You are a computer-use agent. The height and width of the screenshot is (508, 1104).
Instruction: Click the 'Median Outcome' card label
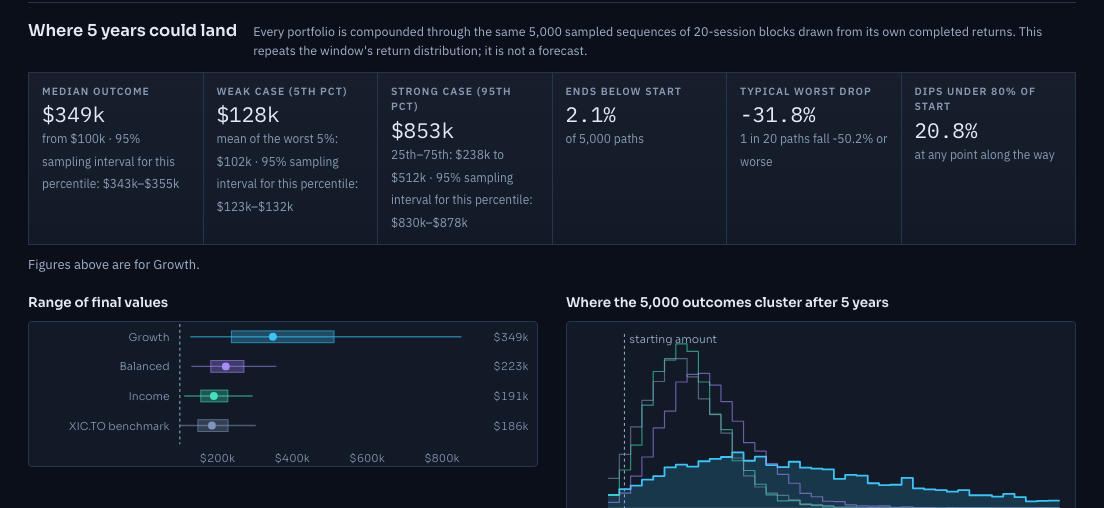(x=96, y=91)
